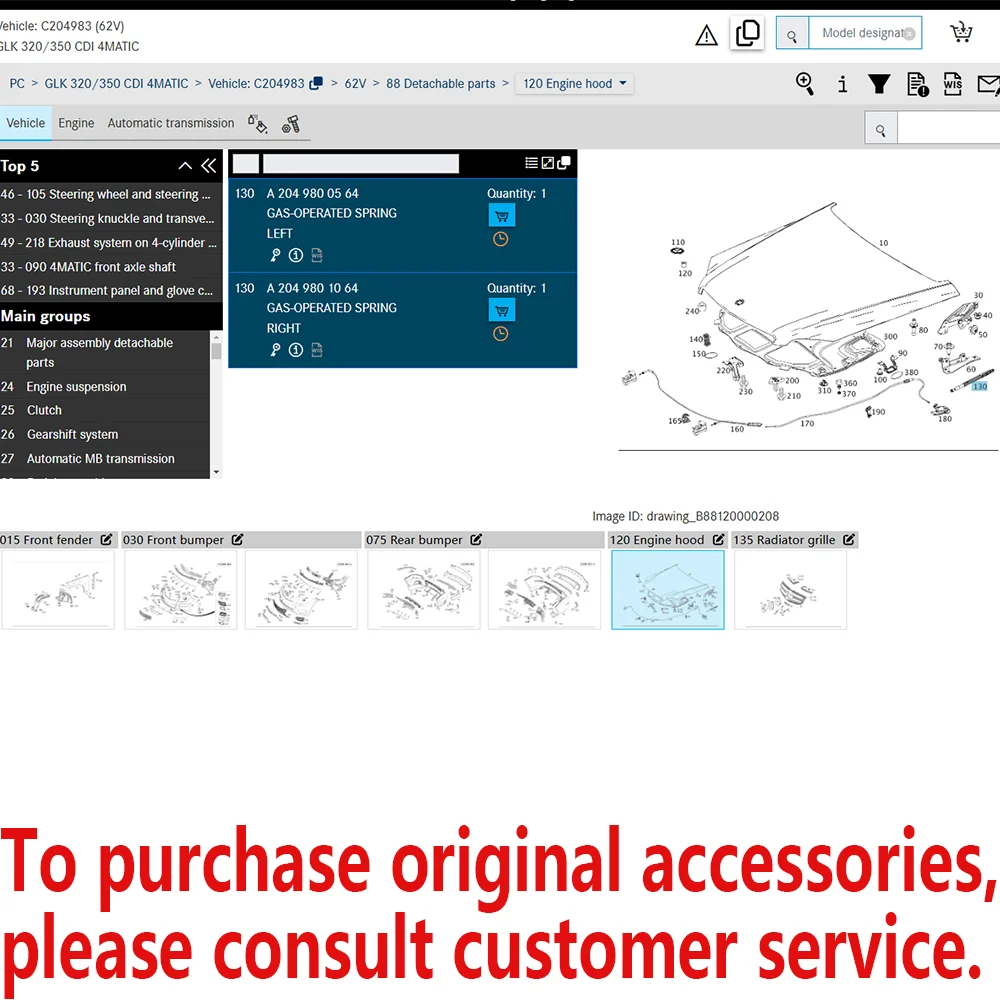Image resolution: width=1000 pixels, height=1000 pixels.
Task: Open the 62V breadcrumb link
Action: click(x=355, y=84)
